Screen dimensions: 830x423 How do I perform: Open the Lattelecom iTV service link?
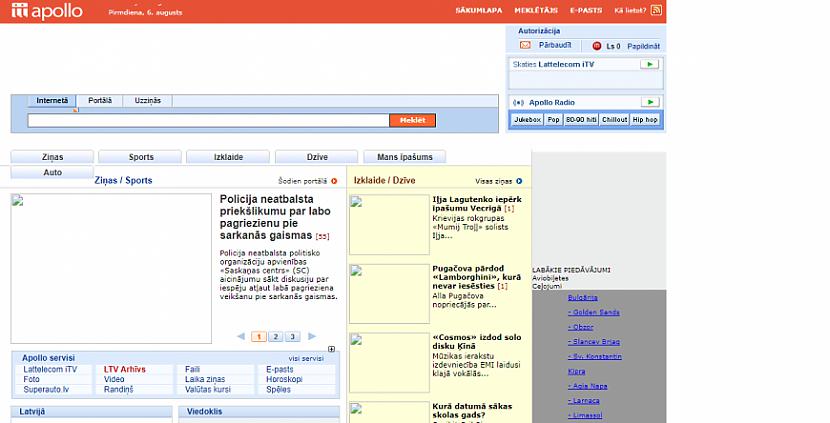(50, 369)
